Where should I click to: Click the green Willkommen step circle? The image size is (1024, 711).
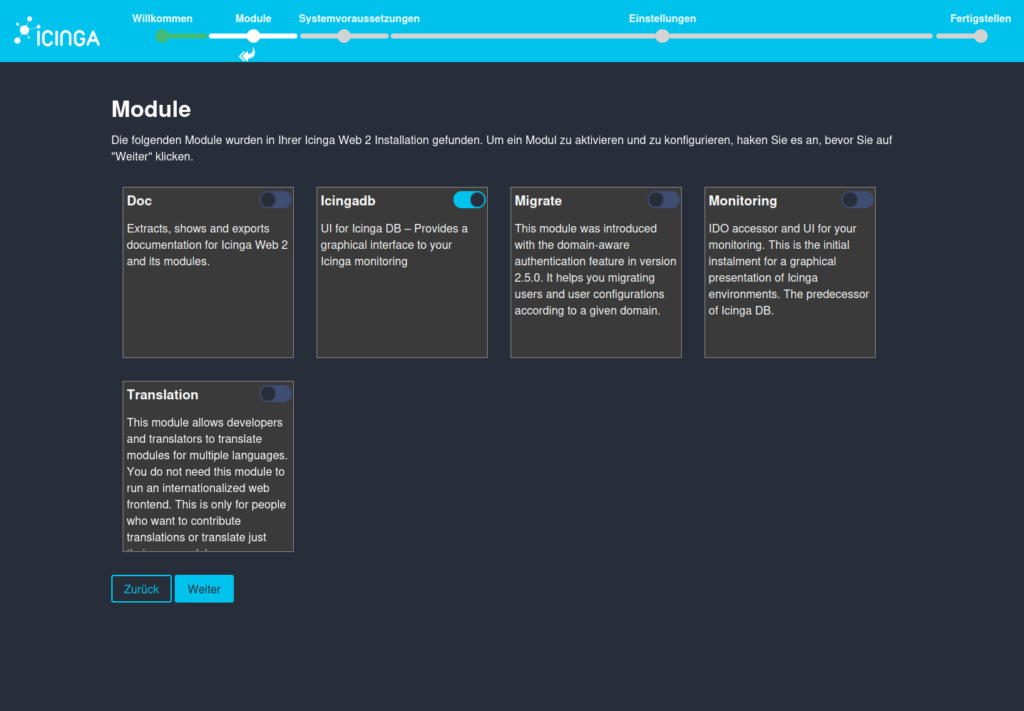pyautogui.click(x=162, y=36)
